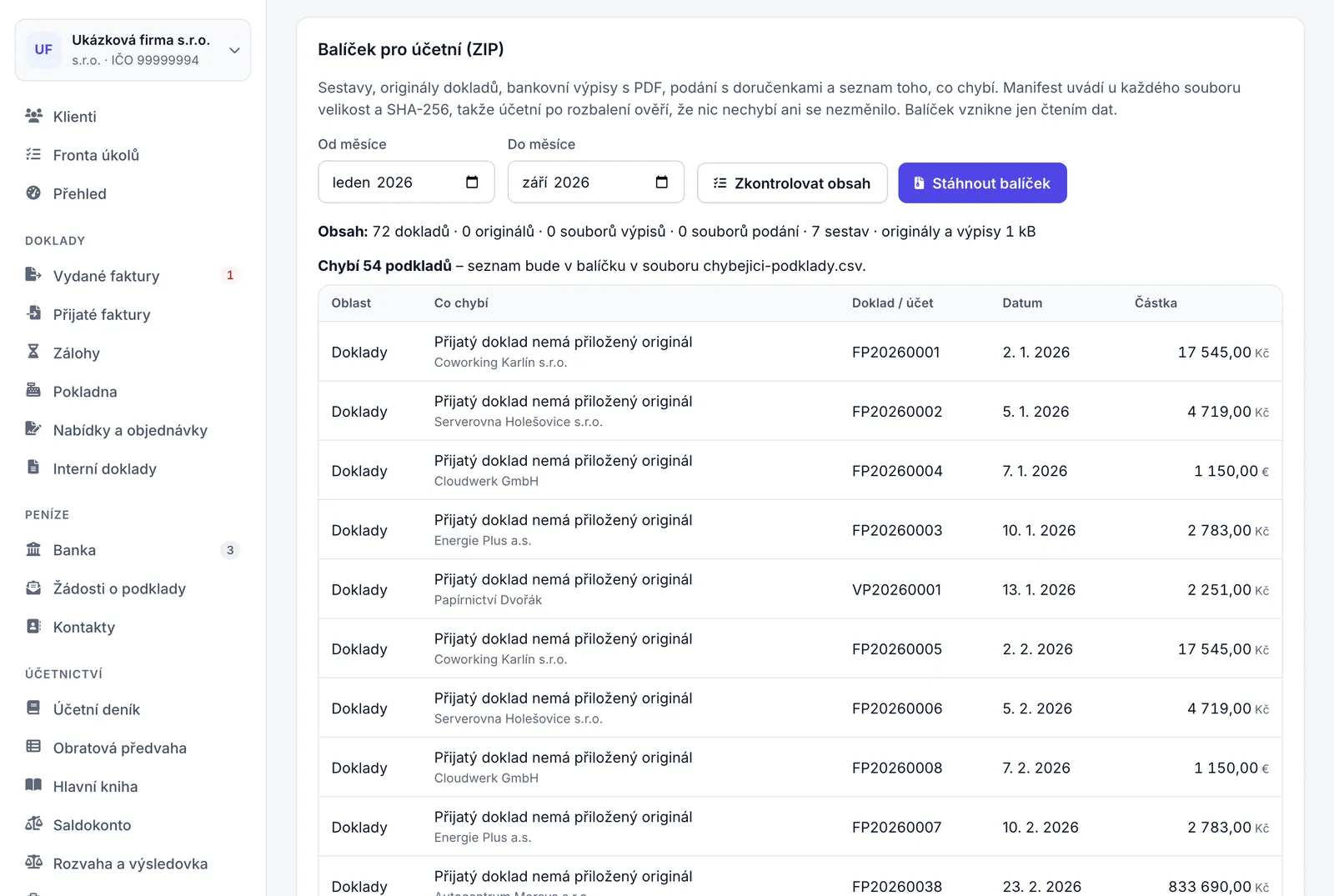Click the UF company avatar
Viewport: 1334px width, 896px height.
coord(43,49)
